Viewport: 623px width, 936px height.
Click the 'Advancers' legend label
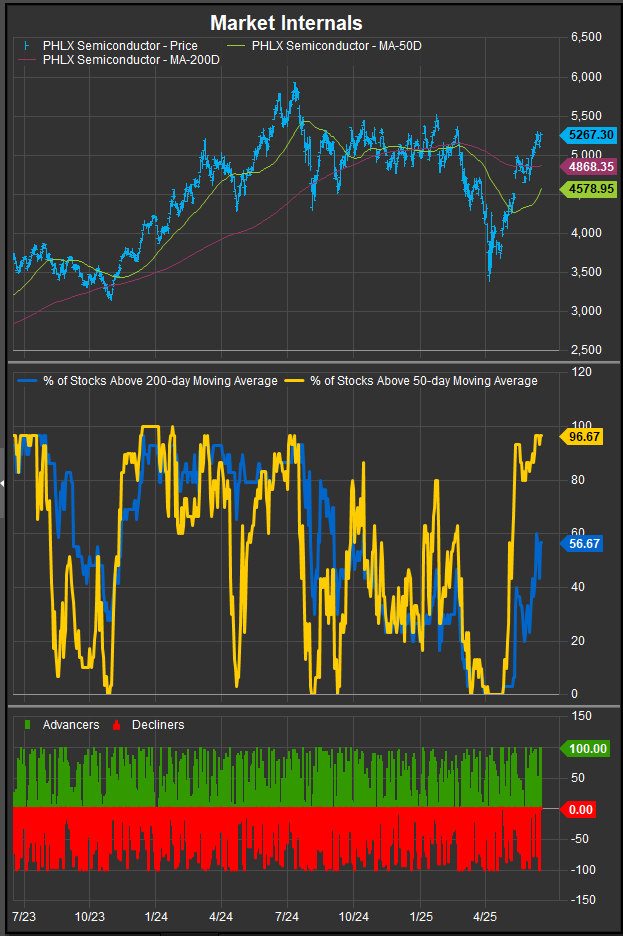click(71, 725)
